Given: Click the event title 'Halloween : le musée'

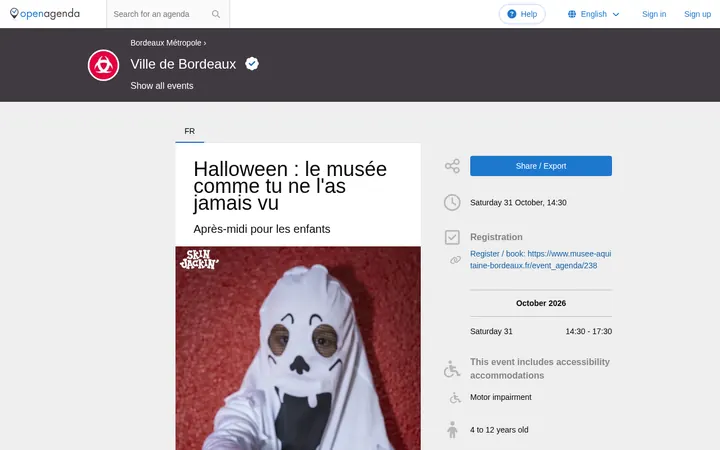Looking at the screenshot, I should click(290, 186).
